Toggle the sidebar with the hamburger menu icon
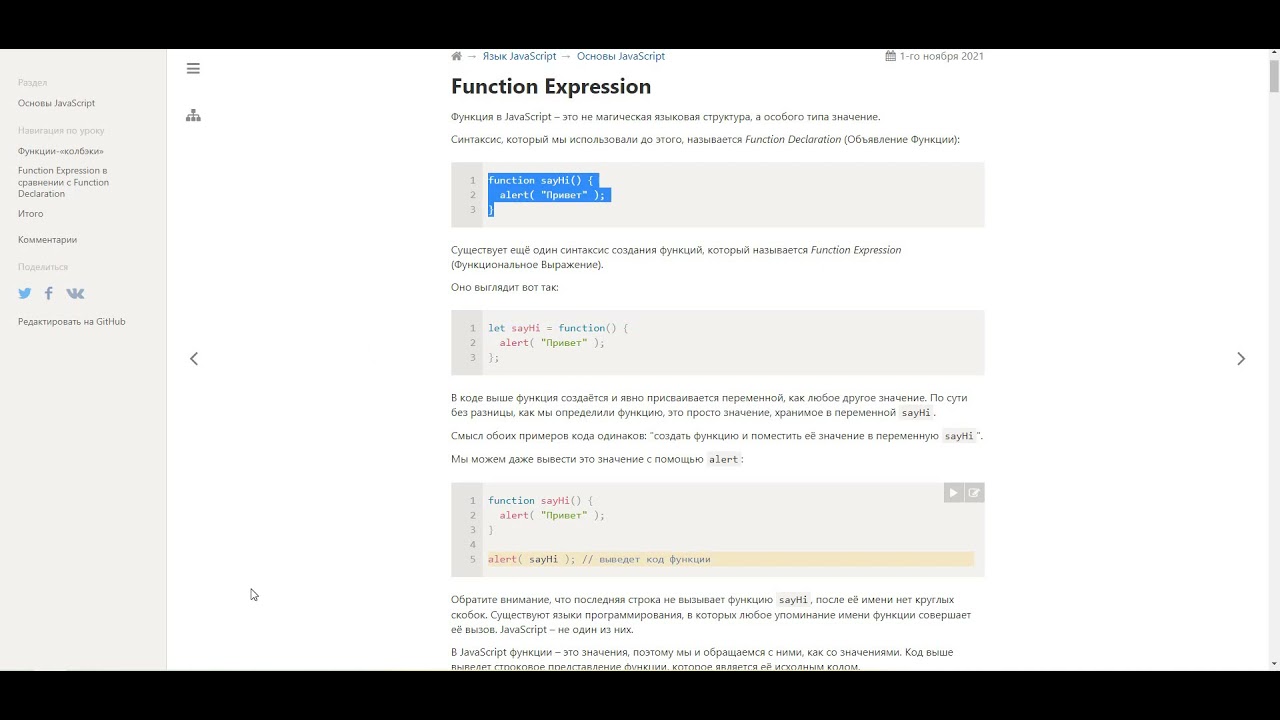 193,68
